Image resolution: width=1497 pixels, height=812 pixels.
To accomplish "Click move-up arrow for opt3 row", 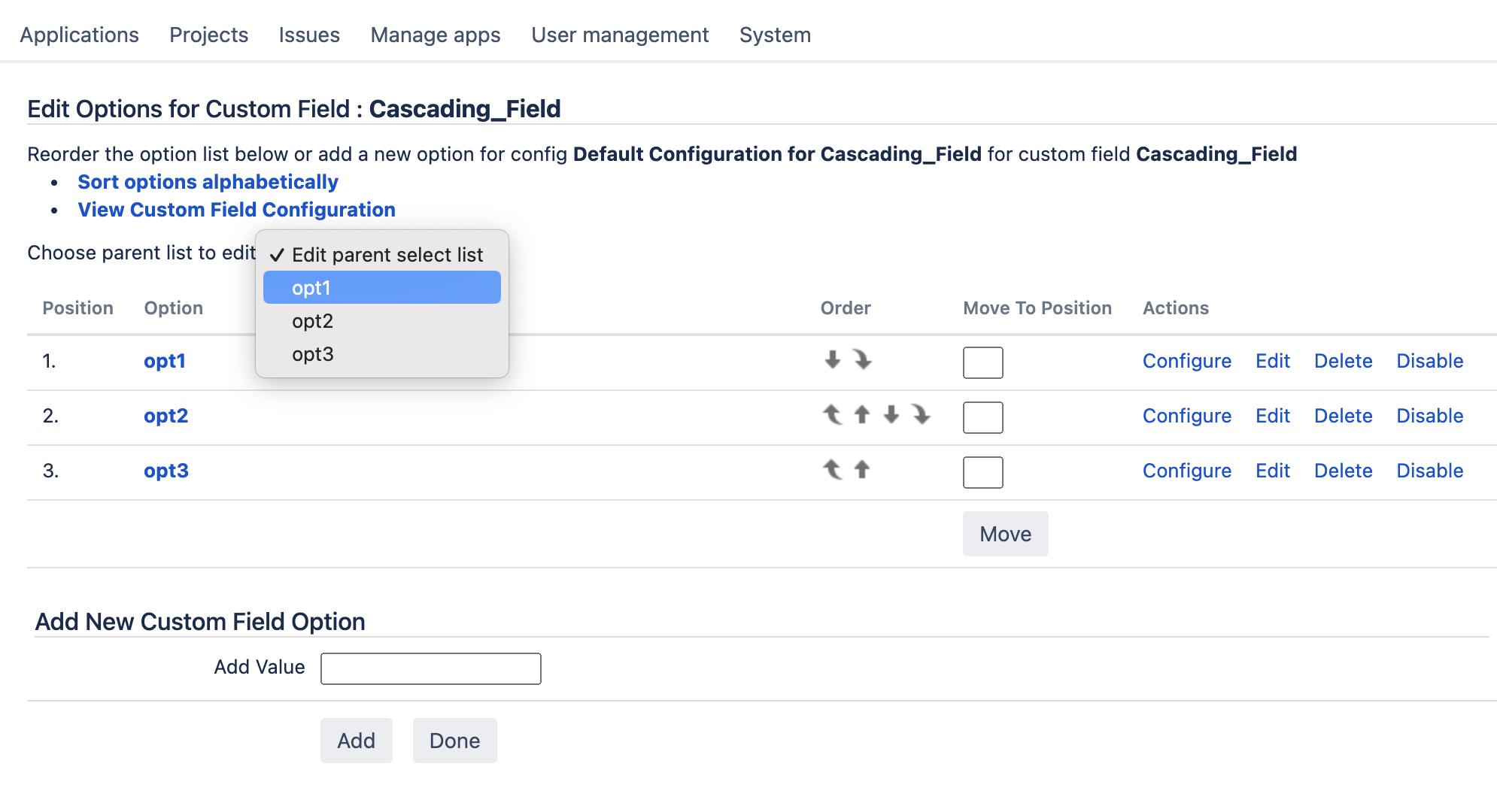I will click(862, 469).
